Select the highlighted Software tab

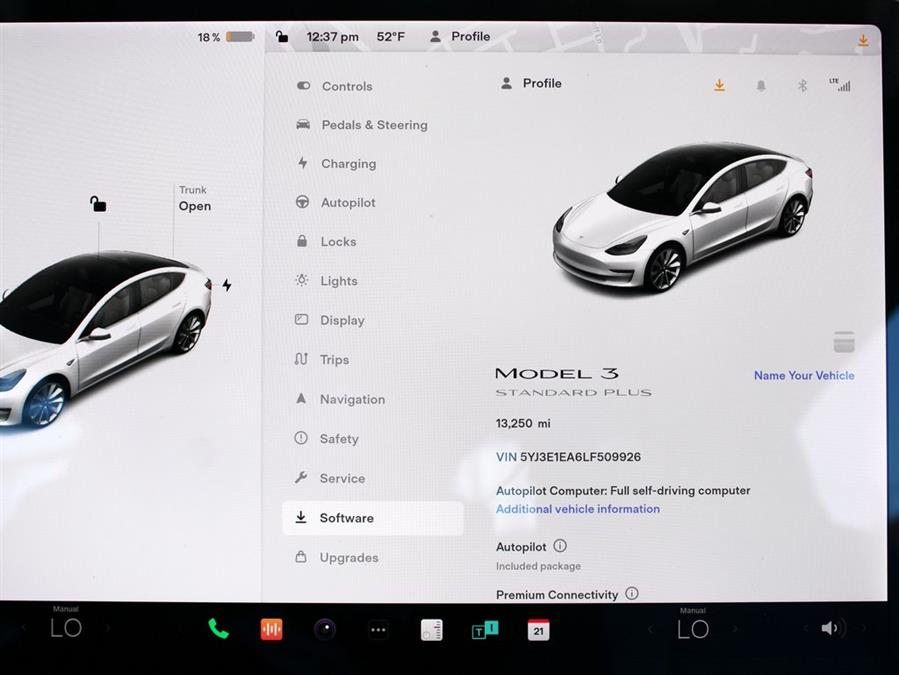[373, 518]
